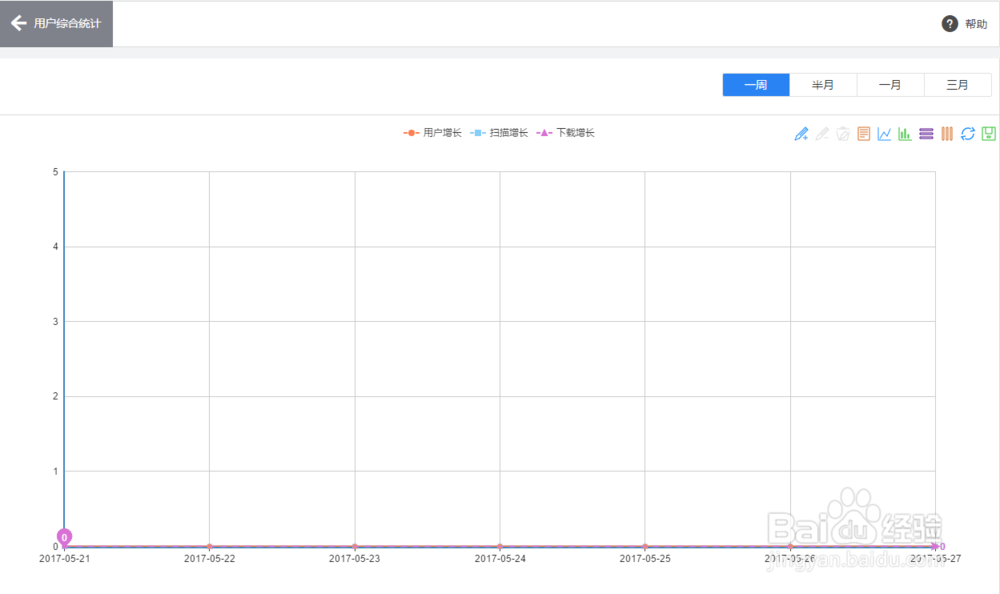1000x594 pixels.
Task: Click the clear mark lines trash icon
Action: (843, 134)
